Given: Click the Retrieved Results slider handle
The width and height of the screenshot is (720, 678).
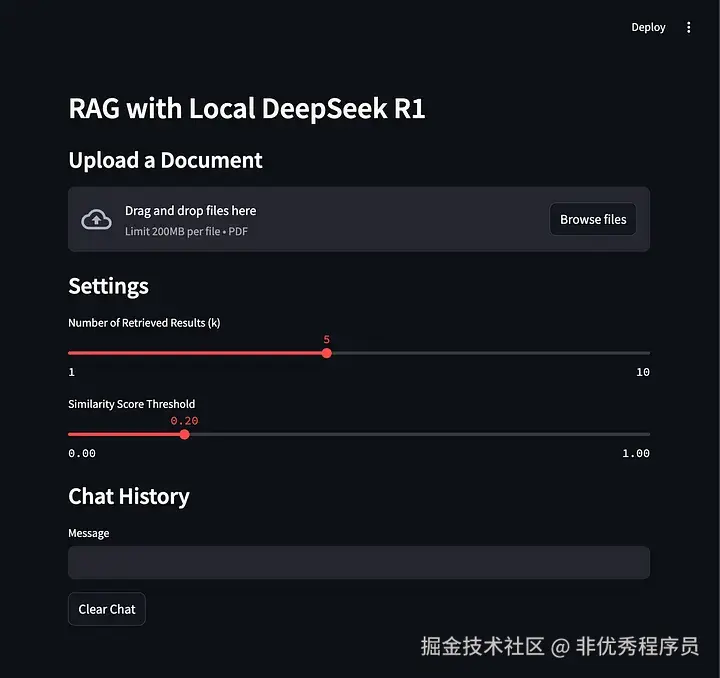Looking at the screenshot, I should [327, 353].
